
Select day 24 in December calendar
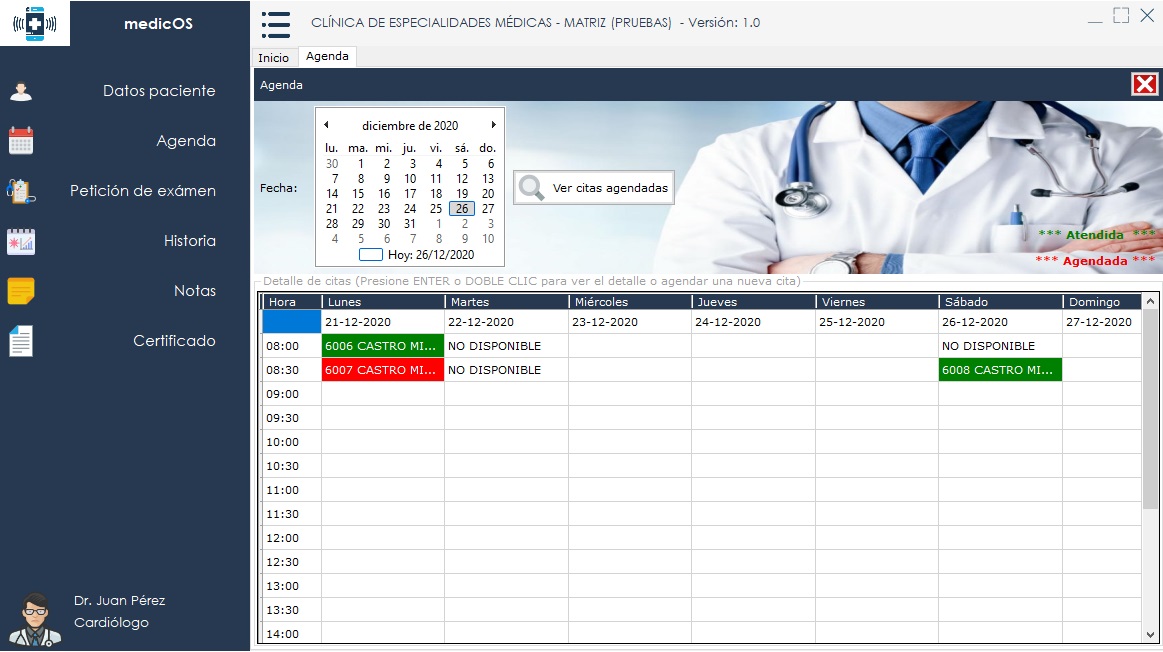[410, 209]
